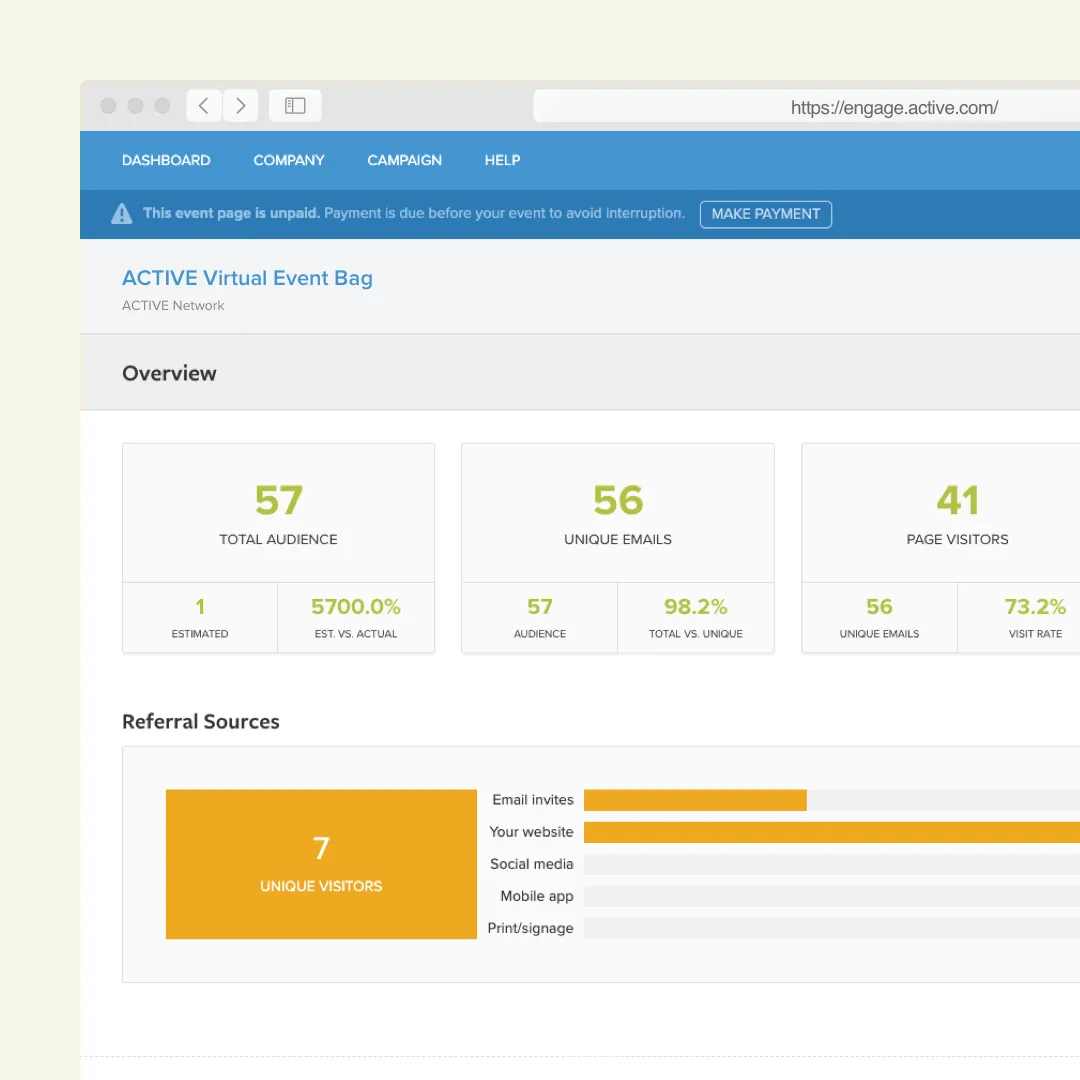Click the orange Unique Visitors tile

[x=321, y=864]
